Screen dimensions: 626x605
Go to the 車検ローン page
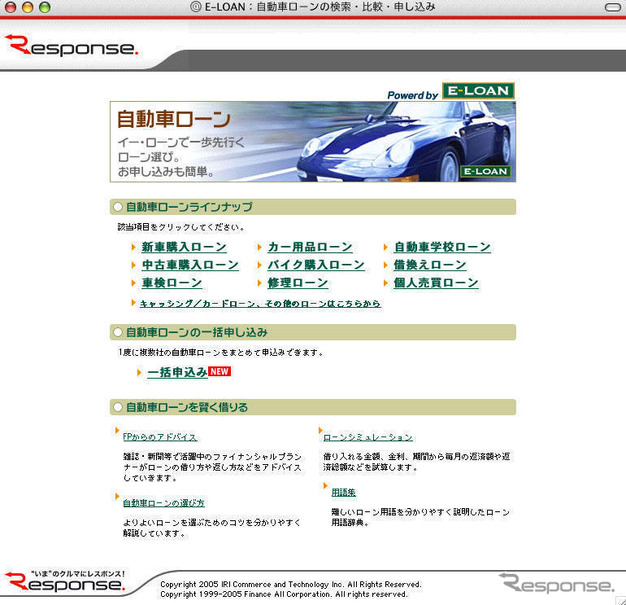tap(171, 283)
